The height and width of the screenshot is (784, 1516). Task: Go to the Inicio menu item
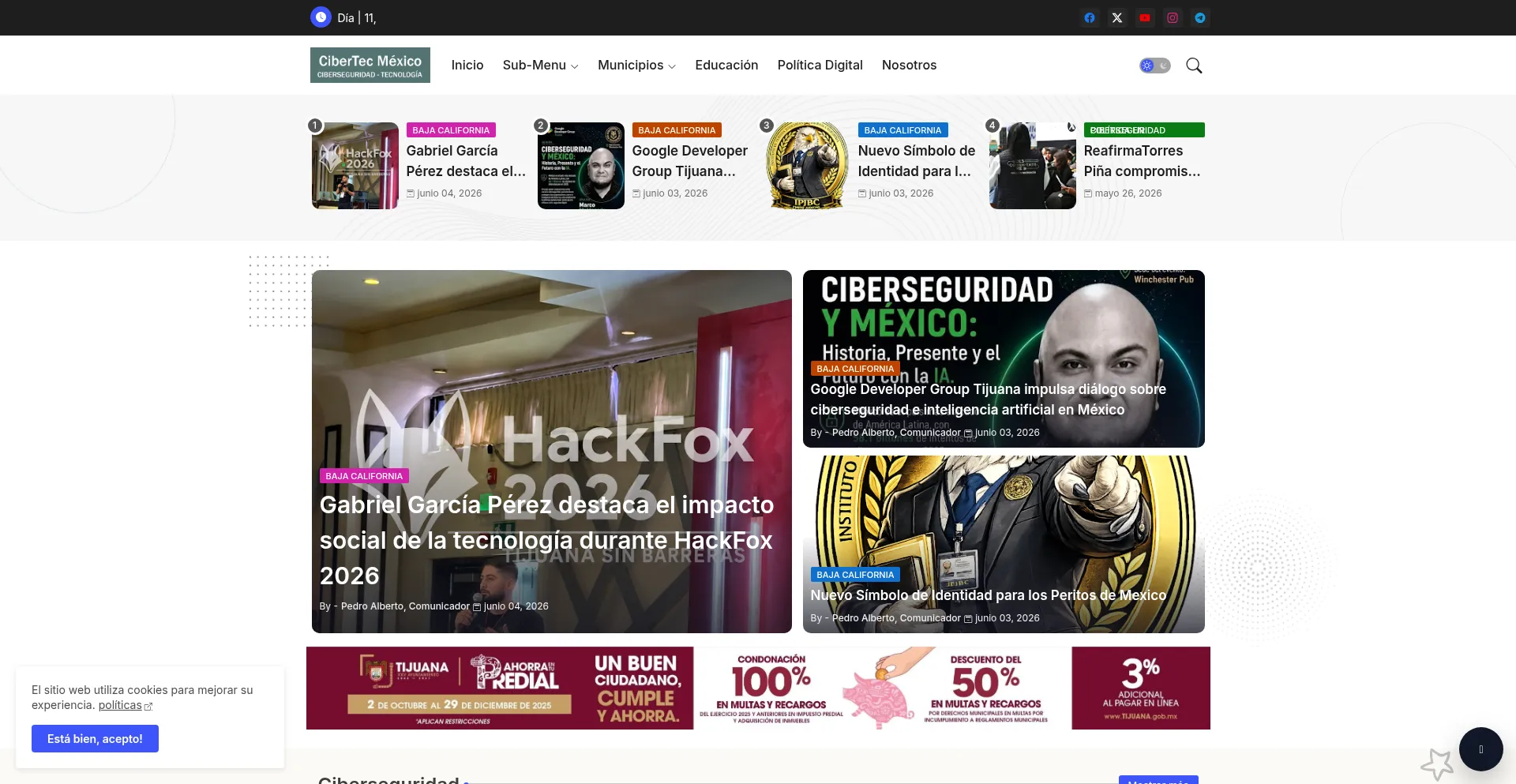(x=467, y=66)
